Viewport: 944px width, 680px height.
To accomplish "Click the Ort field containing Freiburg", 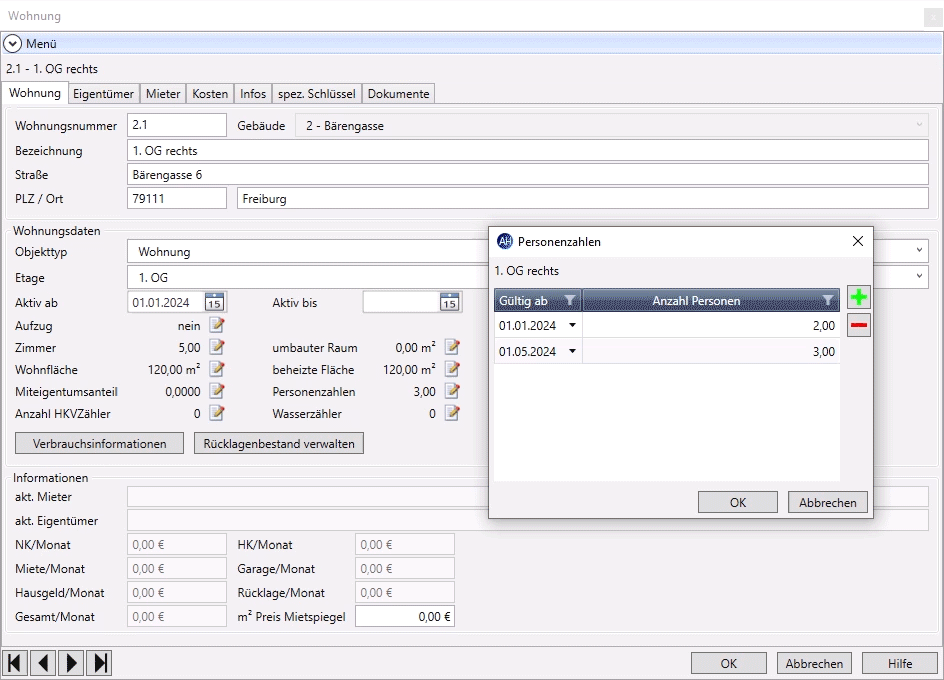I will pyautogui.click(x=583, y=198).
